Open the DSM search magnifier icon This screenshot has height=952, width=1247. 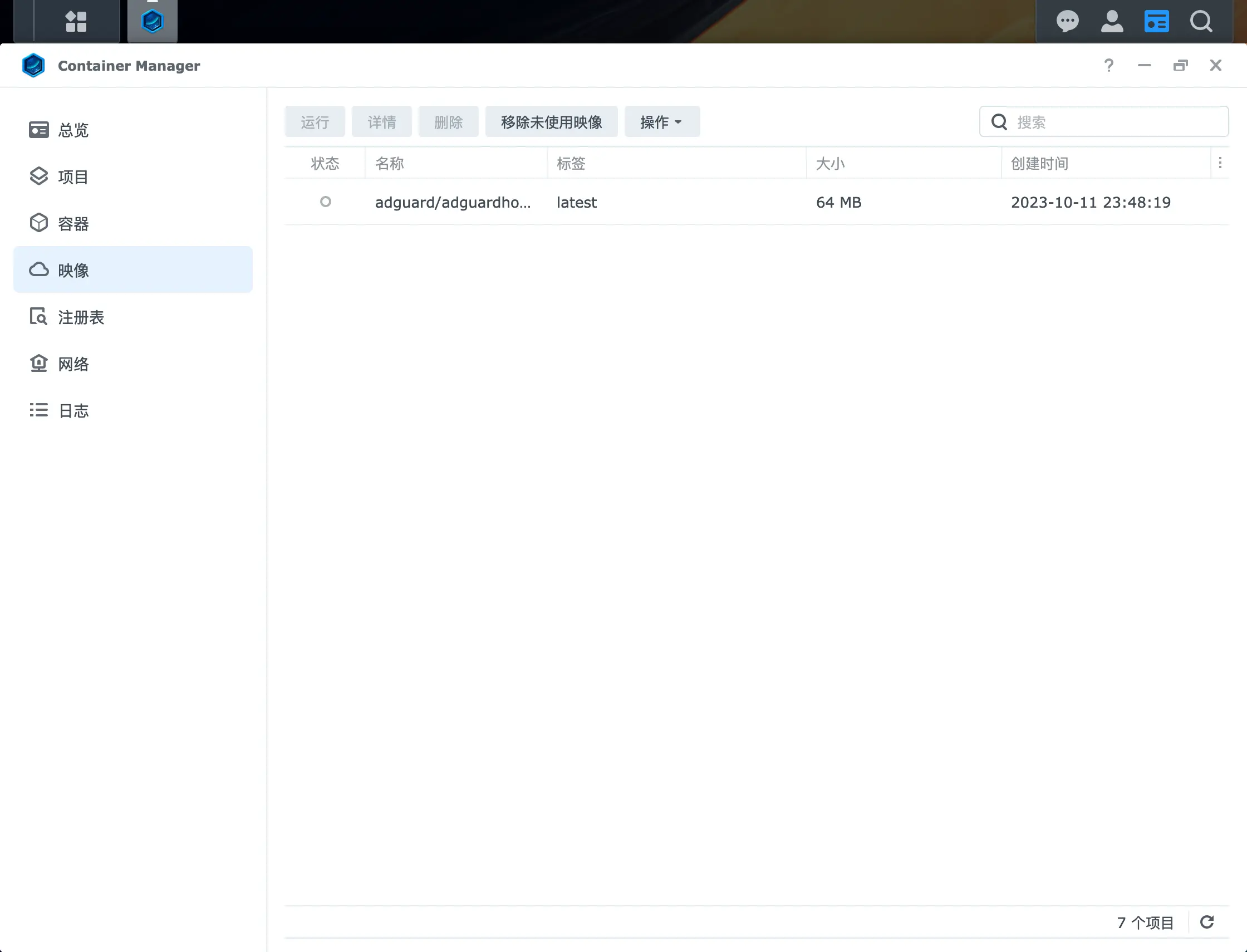(1201, 22)
